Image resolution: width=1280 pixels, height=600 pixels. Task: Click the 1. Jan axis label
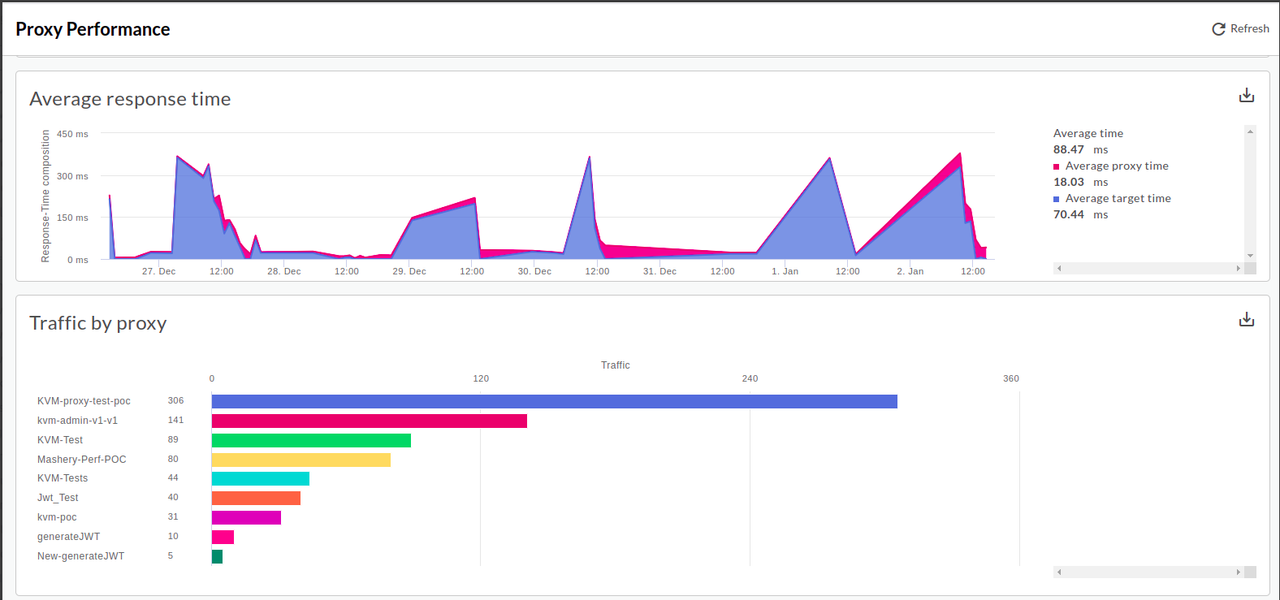pyautogui.click(x=785, y=271)
